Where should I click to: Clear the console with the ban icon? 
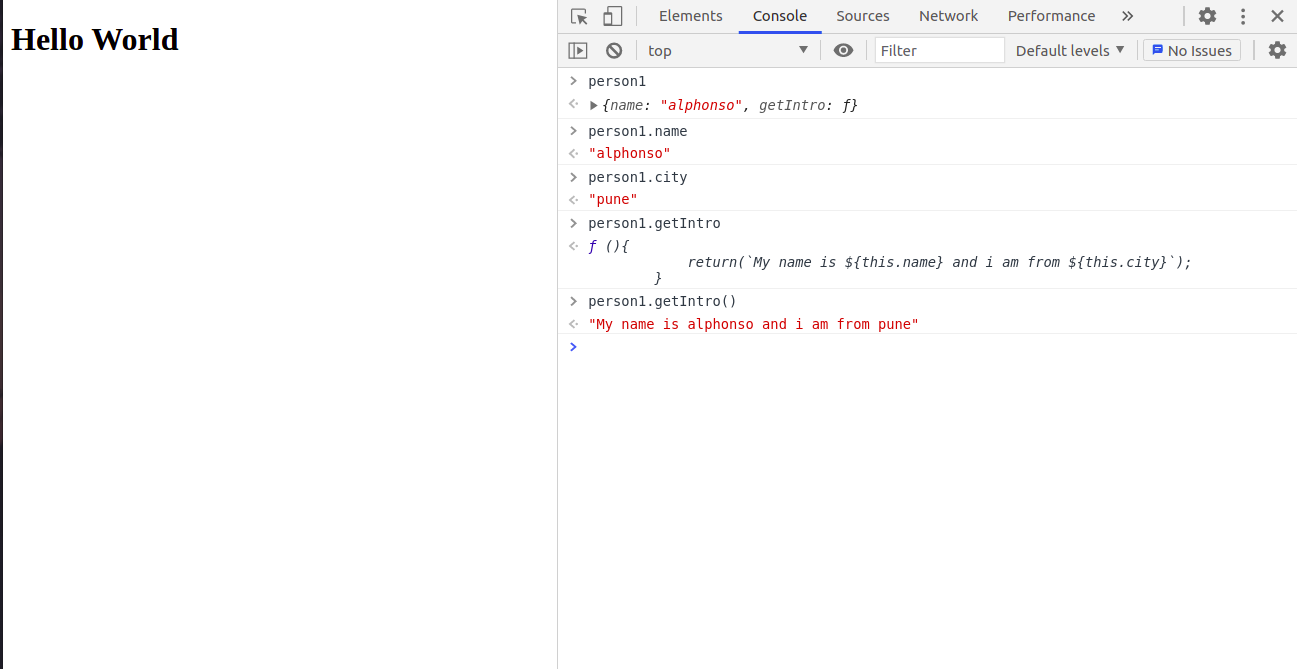pyautogui.click(x=614, y=50)
